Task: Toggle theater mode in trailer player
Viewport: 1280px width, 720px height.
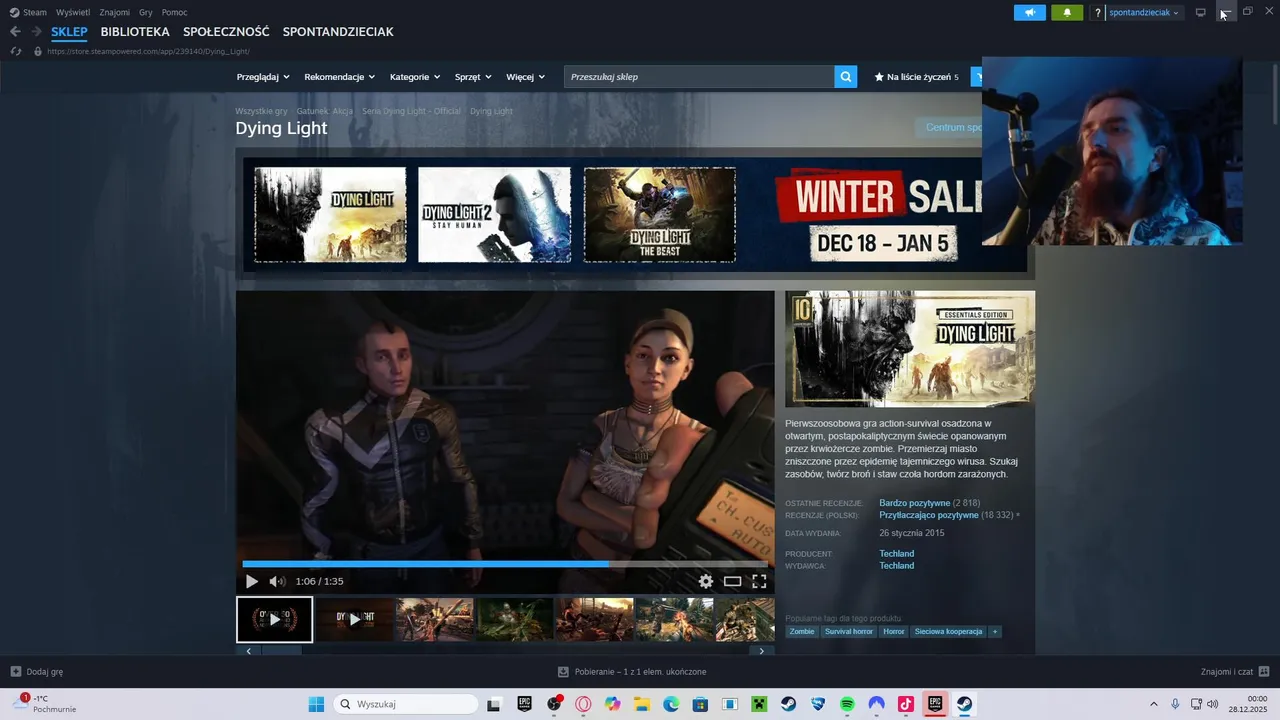Action: coord(733,581)
